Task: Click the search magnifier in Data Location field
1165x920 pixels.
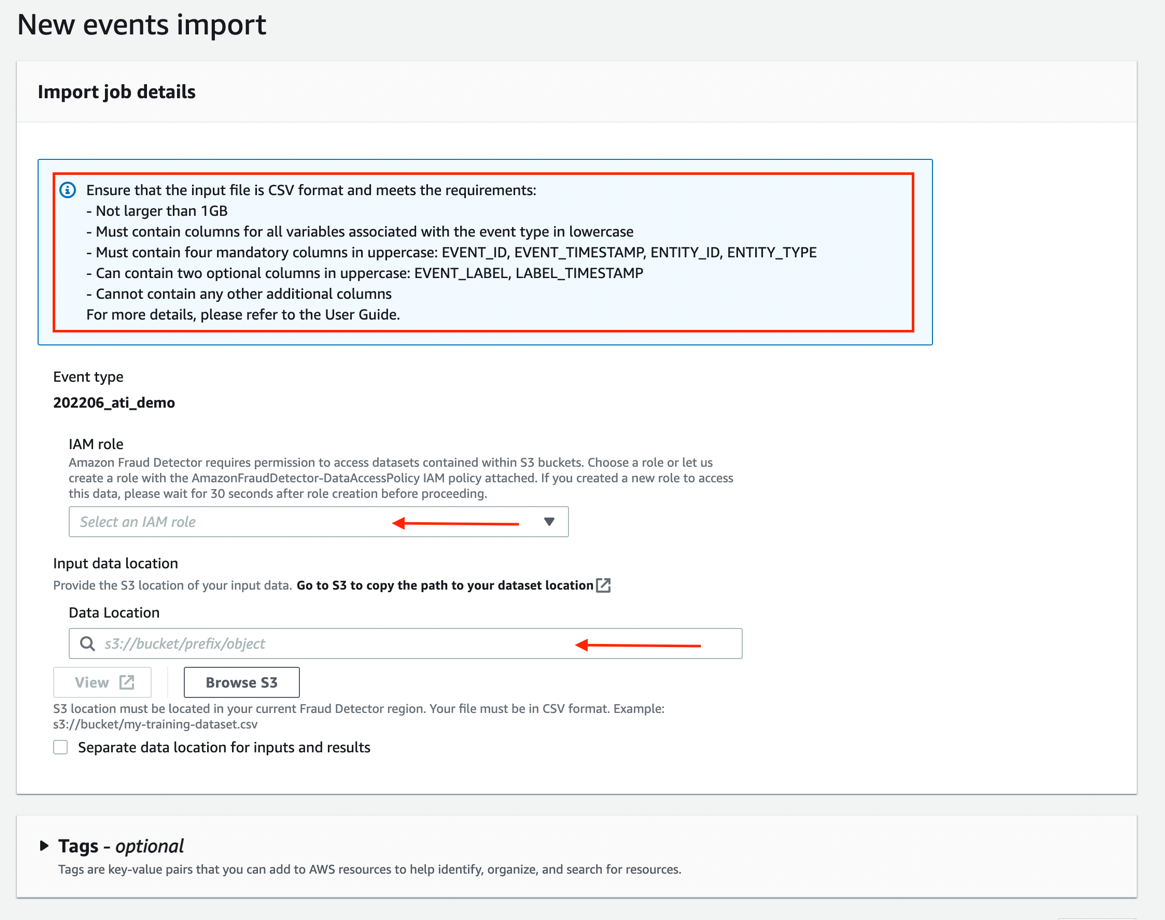Action: [x=88, y=644]
